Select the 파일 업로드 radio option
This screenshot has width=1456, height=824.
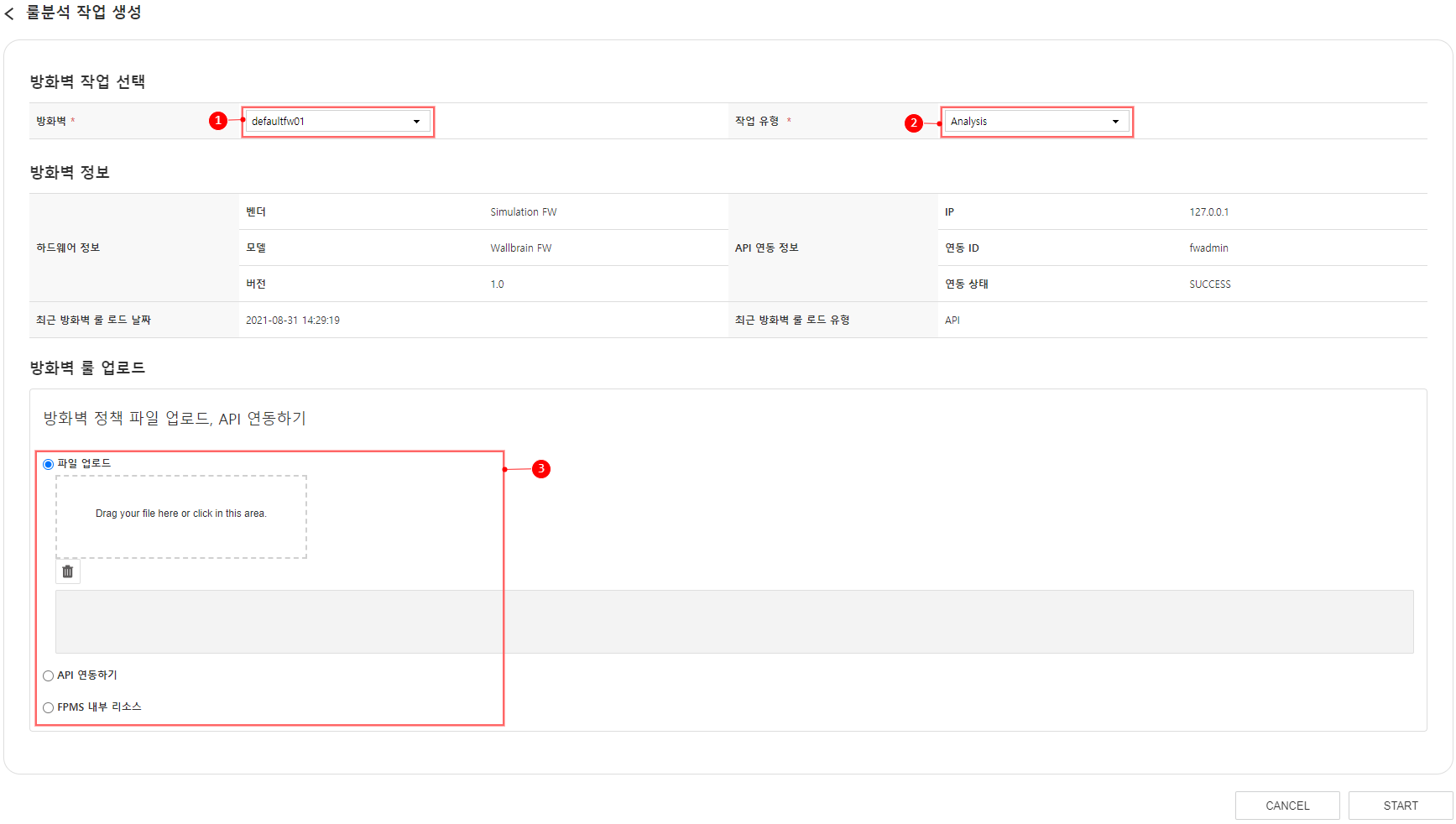tap(48, 464)
